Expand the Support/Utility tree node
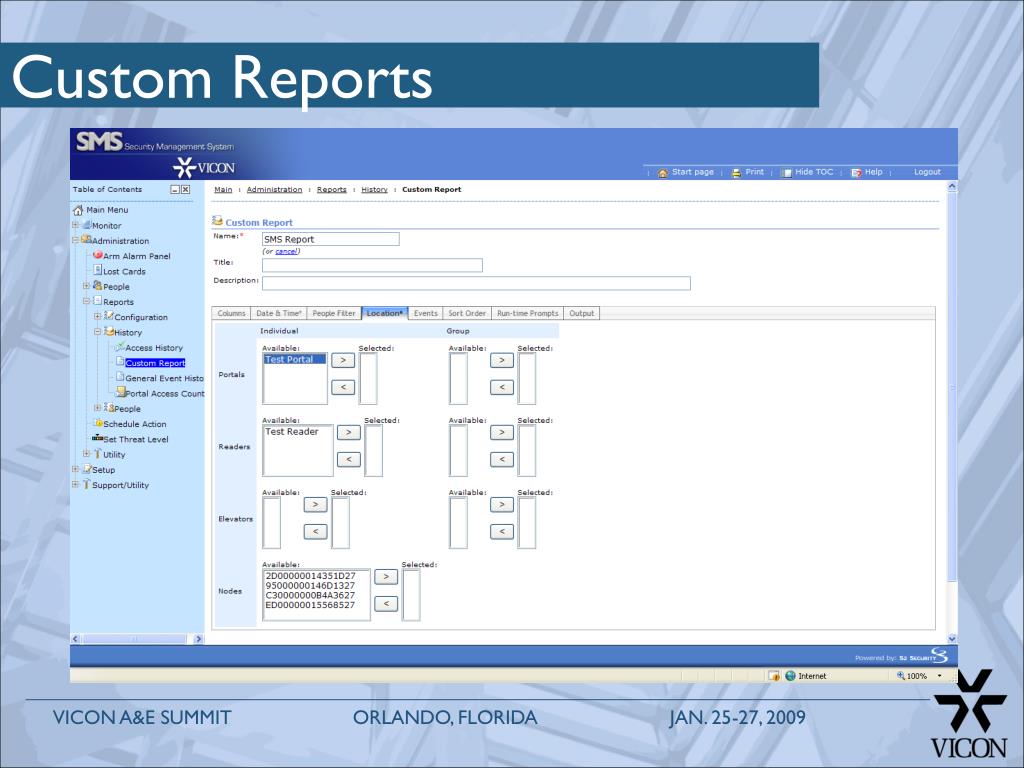This screenshot has height=768, width=1024. click(x=75, y=485)
